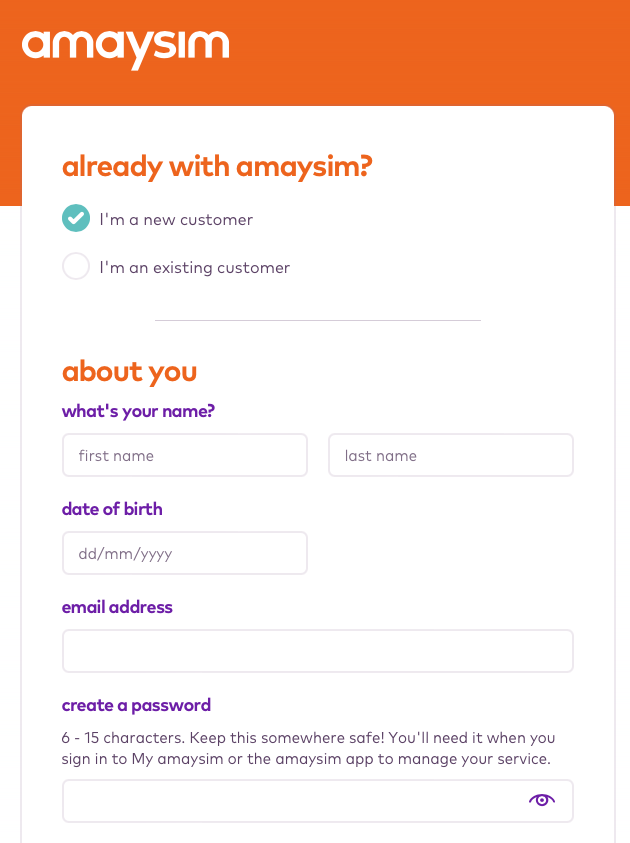Click the "email address" label
Image resolution: width=630 pixels, height=843 pixels.
(x=117, y=607)
